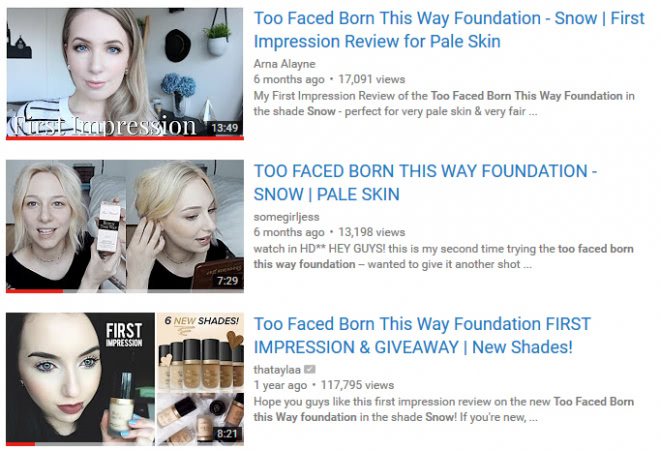660x450 pixels.
Task: Click the red watched progress bar on first video
Action: coord(125,138)
